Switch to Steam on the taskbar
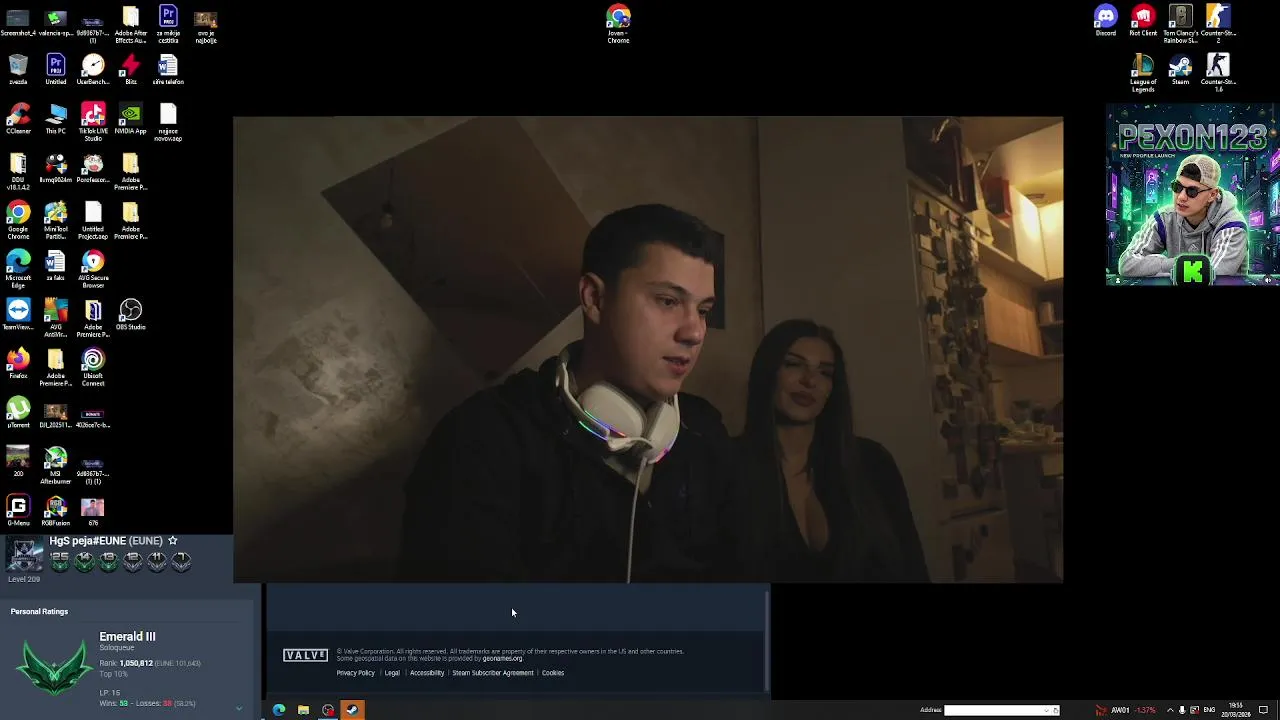 [352, 710]
